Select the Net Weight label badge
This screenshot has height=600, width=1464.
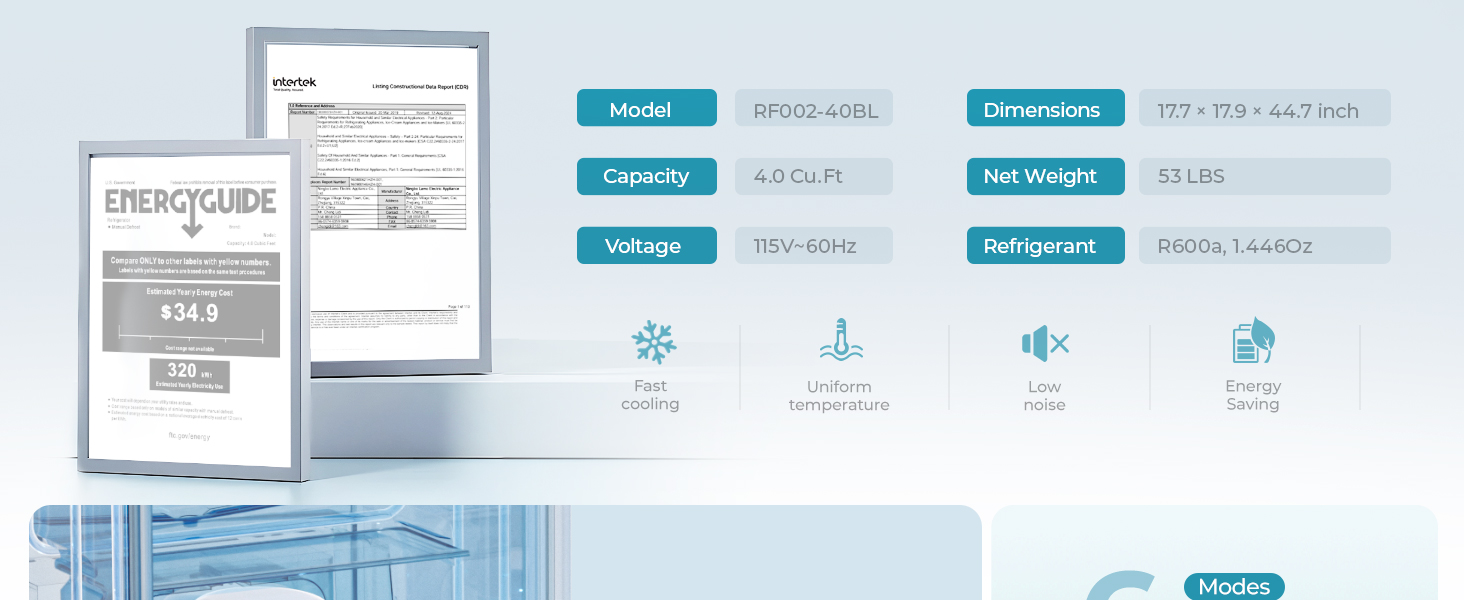coord(1046,177)
